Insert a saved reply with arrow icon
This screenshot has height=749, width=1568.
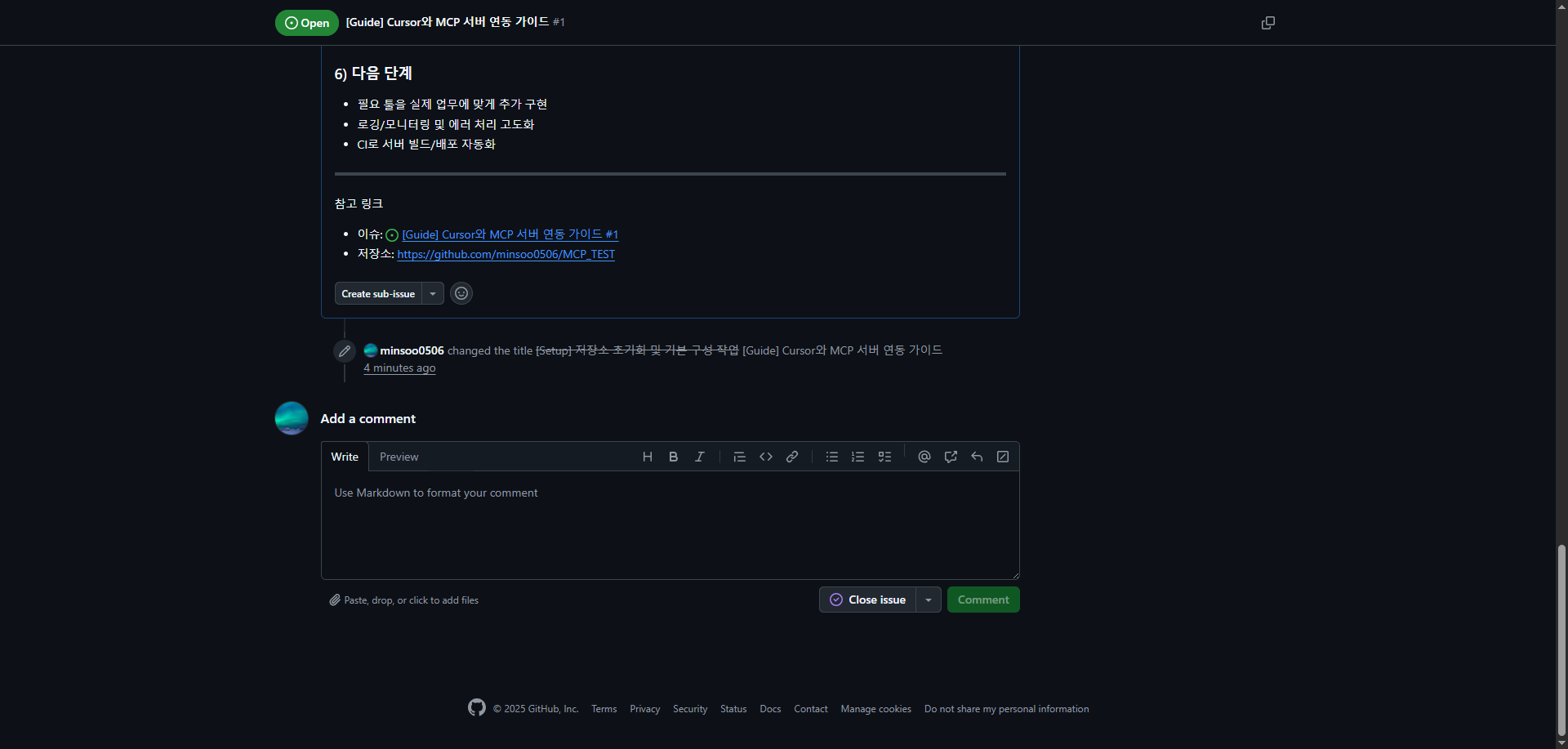click(977, 457)
